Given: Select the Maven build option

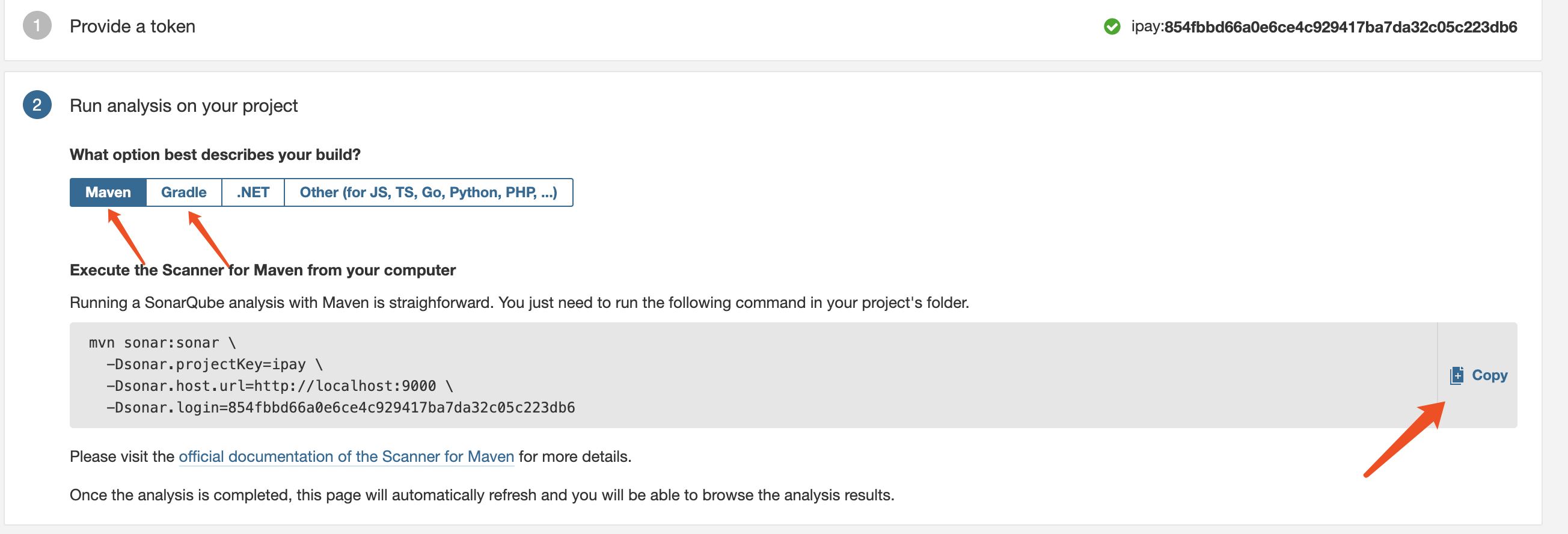Looking at the screenshot, I should point(108,192).
